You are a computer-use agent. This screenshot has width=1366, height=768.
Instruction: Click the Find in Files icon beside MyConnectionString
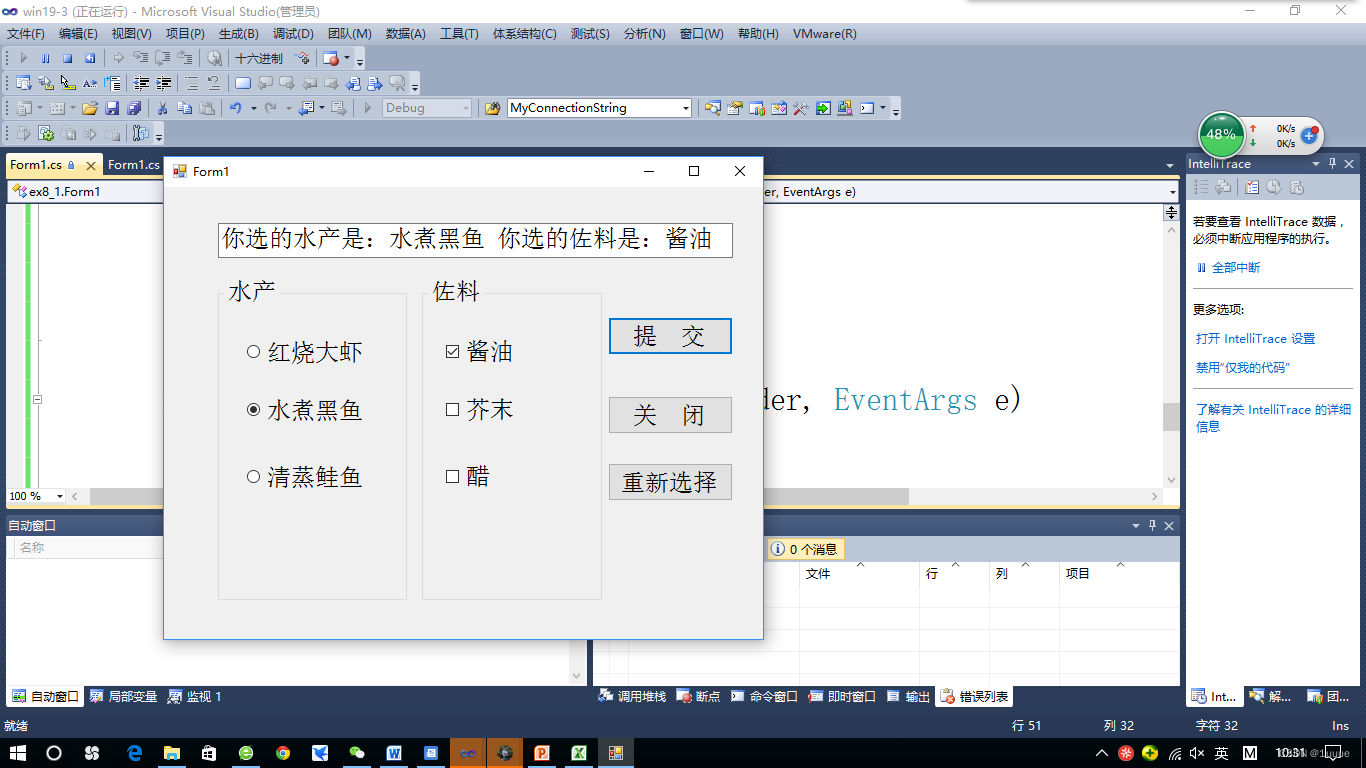point(493,108)
